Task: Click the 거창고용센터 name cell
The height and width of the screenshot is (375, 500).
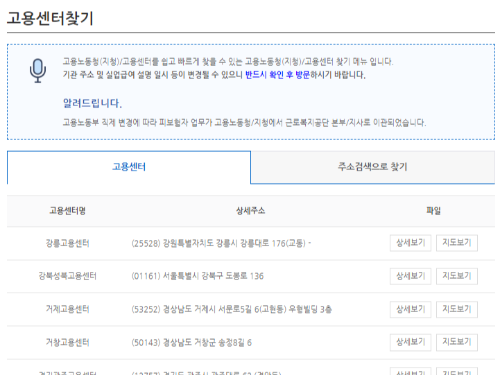Action: pos(67,342)
